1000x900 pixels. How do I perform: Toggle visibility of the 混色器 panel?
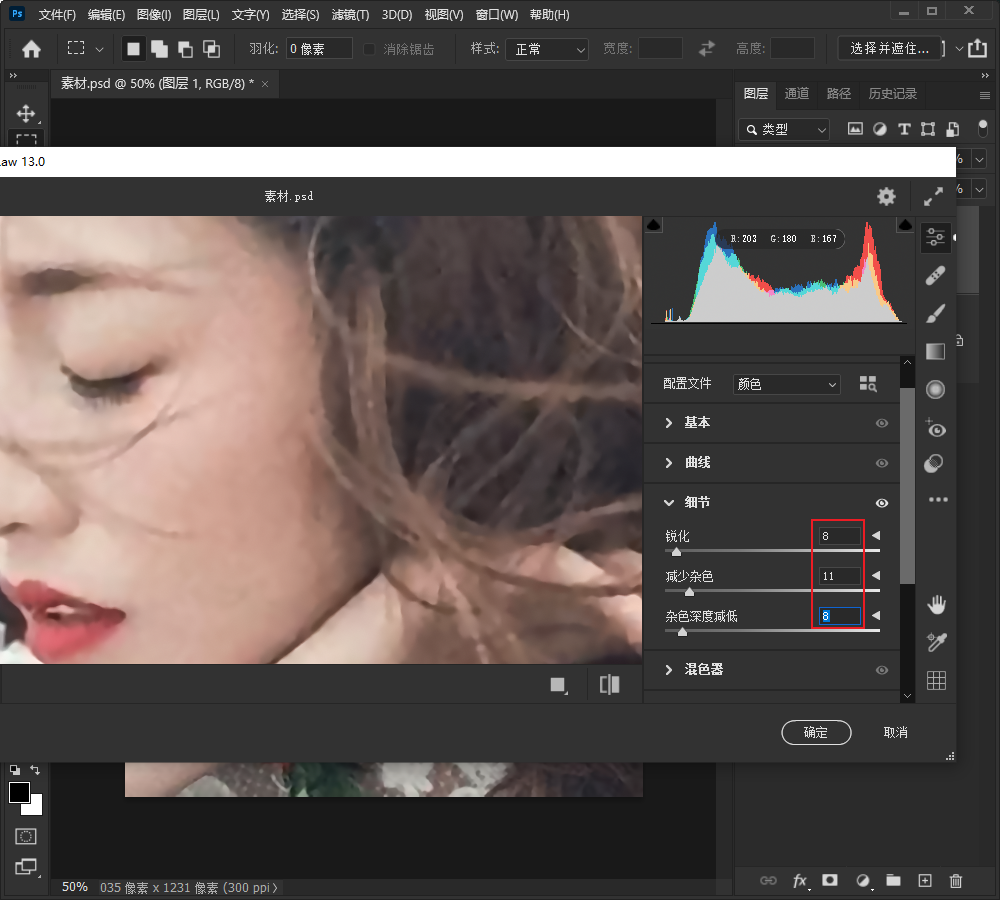[882, 670]
